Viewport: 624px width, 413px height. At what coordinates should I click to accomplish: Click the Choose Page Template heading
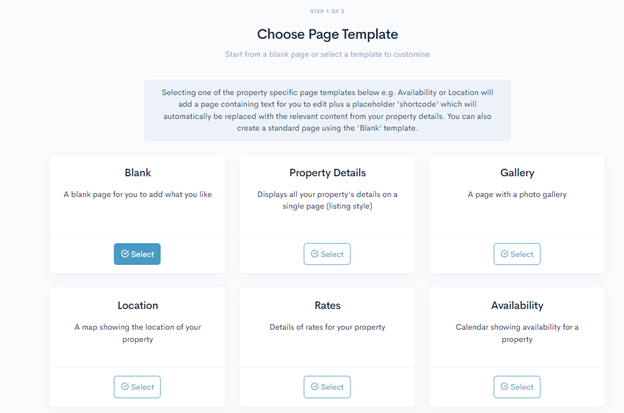327,34
